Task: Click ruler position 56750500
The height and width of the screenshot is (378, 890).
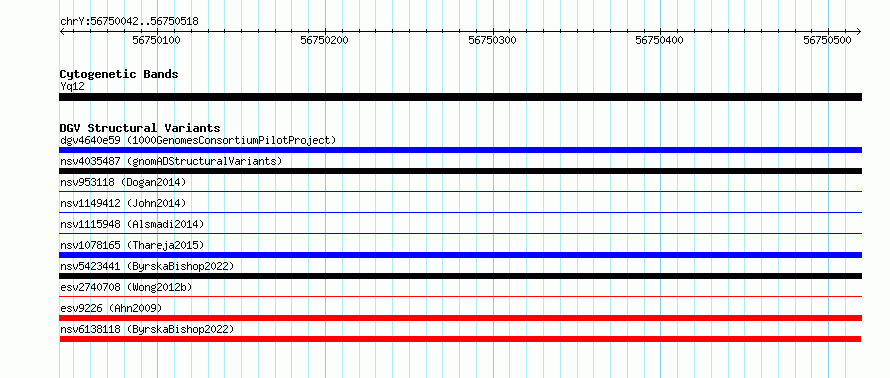Action: click(x=828, y=40)
